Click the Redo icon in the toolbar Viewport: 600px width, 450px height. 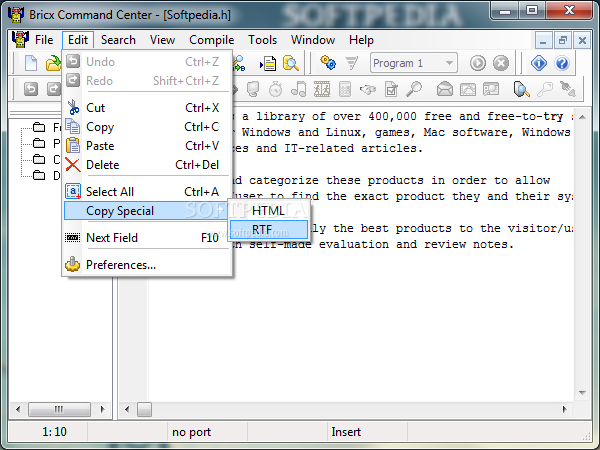(x=54, y=89)
